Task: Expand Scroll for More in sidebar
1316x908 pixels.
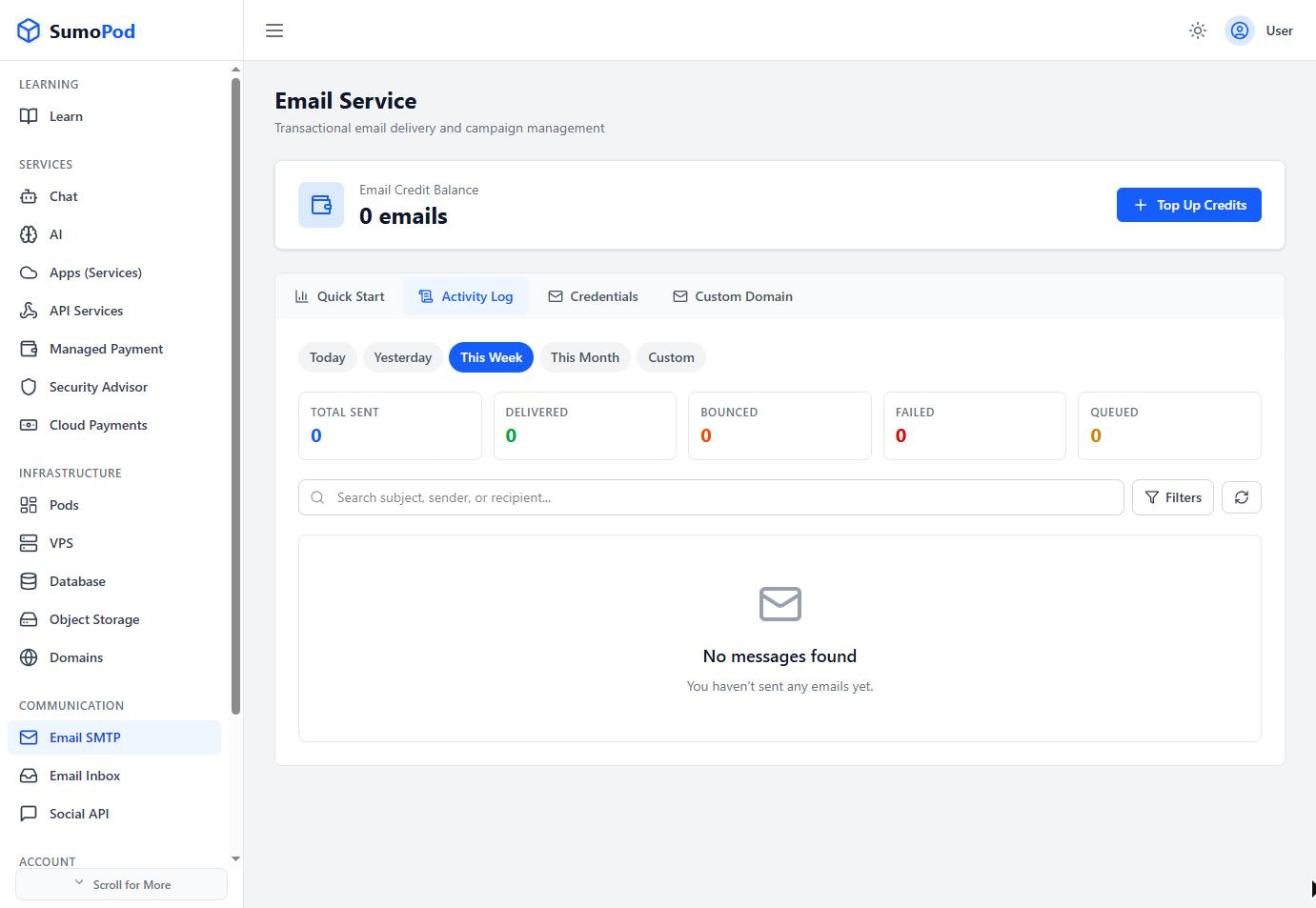Action: click(x=121, y=884)
